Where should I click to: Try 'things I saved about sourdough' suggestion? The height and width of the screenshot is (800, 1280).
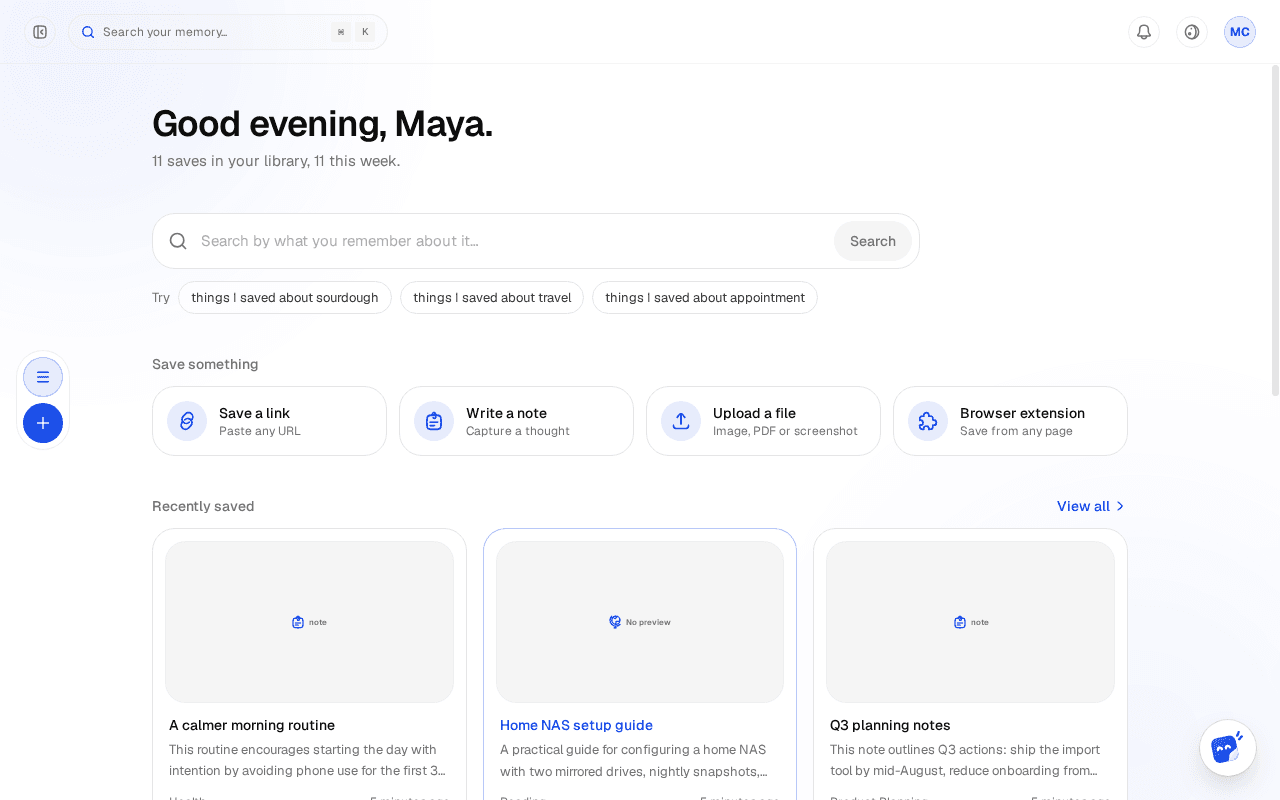click(x=285, y=297)
